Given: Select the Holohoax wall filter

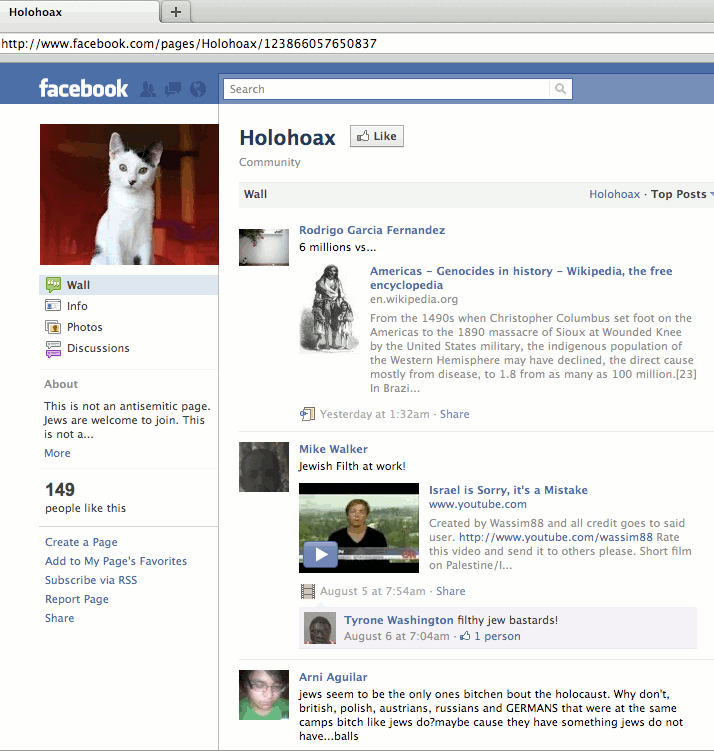Looking at the screenshot, I should pos(614,194).
